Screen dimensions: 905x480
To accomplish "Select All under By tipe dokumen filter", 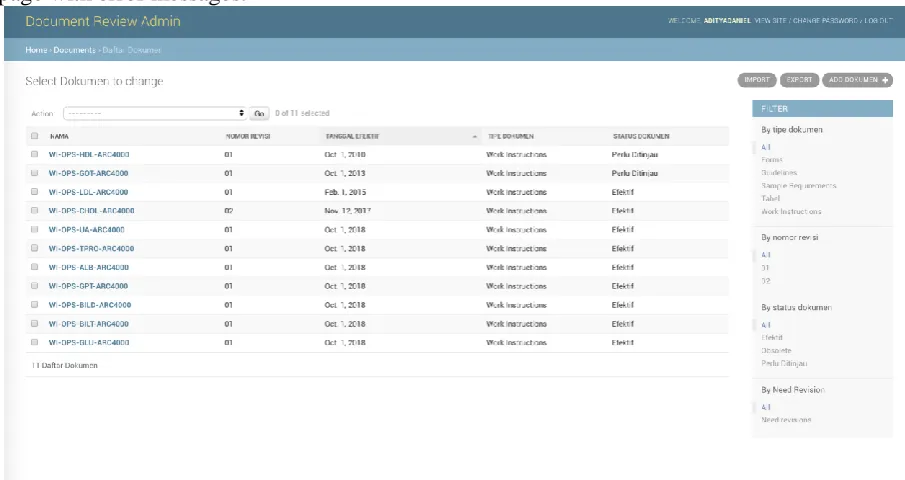I will (766, 147).
